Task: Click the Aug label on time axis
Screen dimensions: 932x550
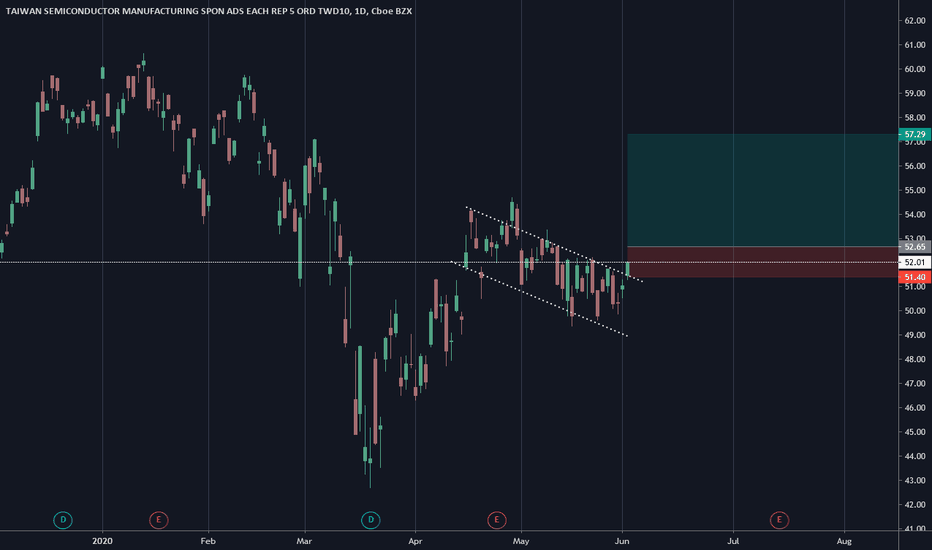Action: point(844,541)
